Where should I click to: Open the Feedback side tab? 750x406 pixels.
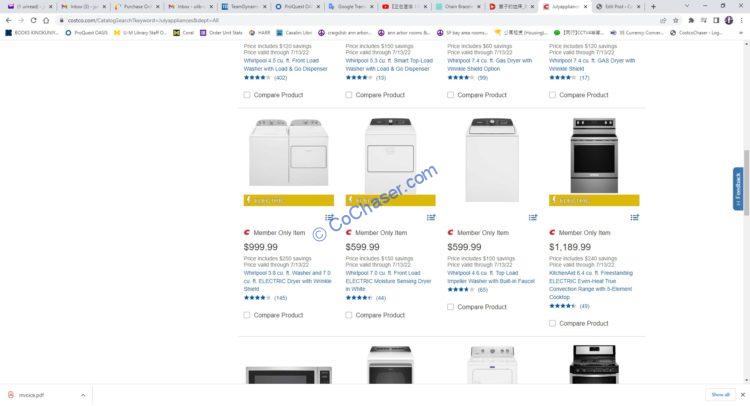[x=739, y=189]
